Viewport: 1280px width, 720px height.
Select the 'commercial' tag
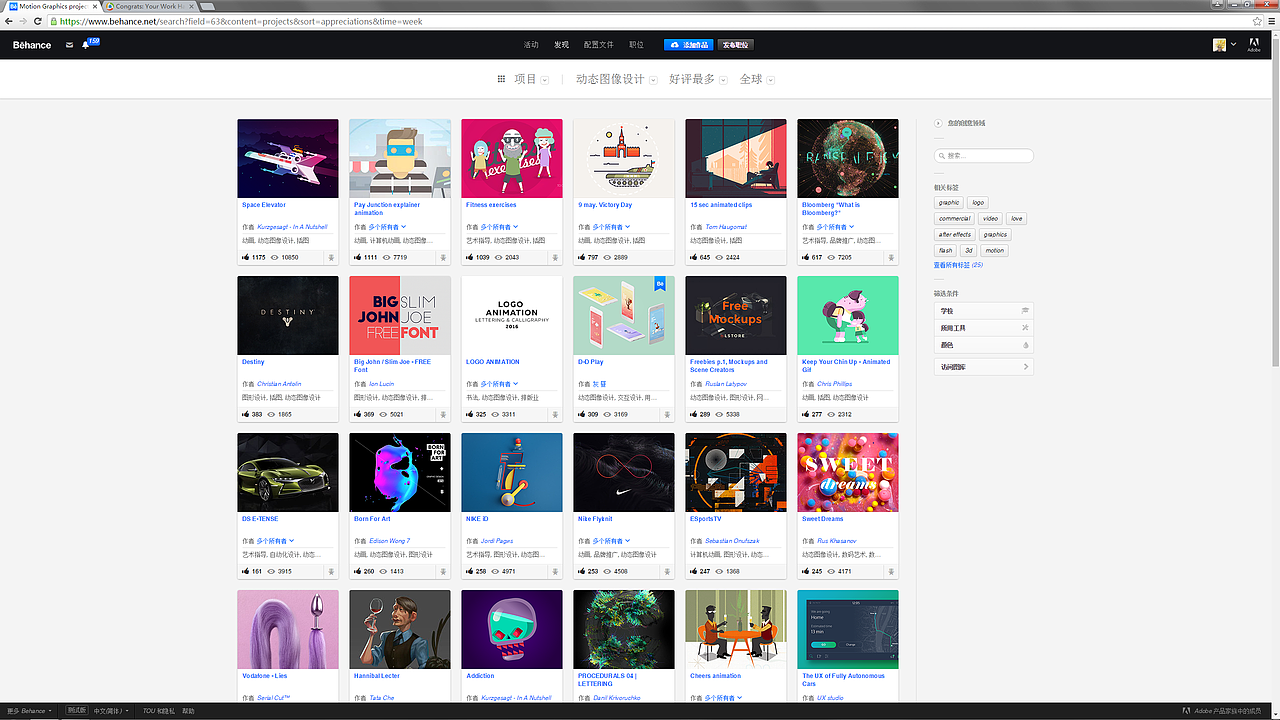pos(955,218)
